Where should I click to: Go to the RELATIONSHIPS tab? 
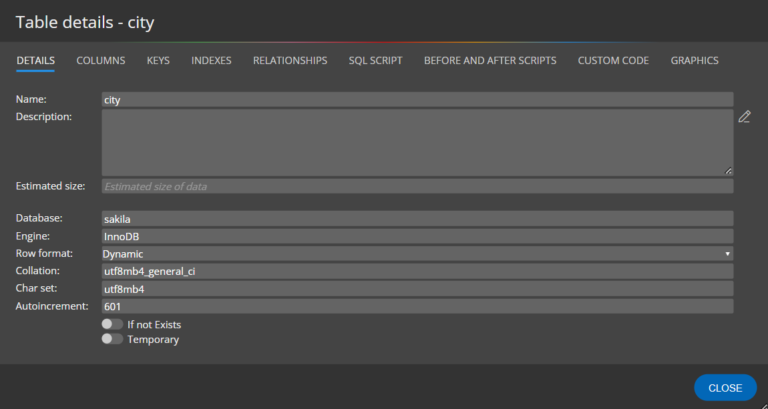pyautogui.click(x=290, y=61)
